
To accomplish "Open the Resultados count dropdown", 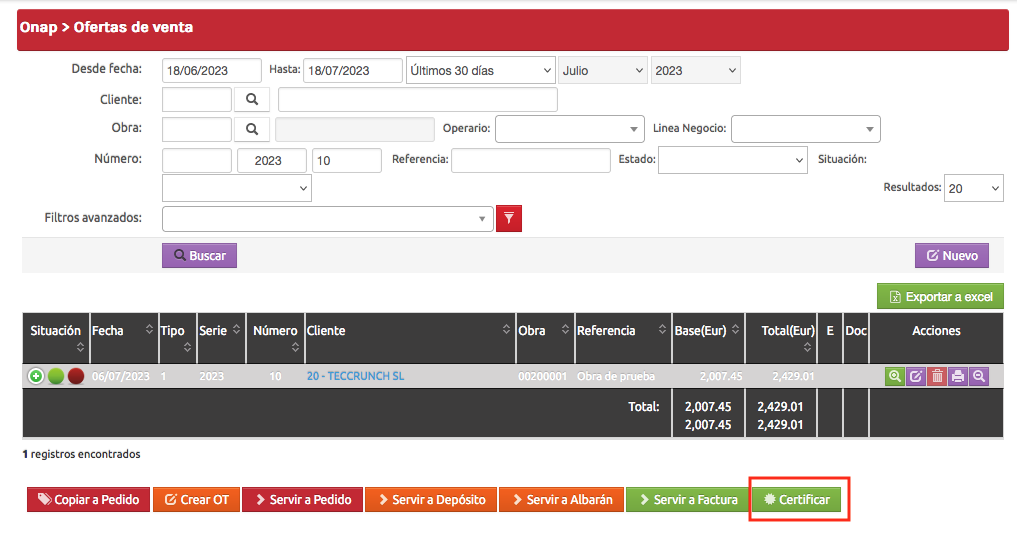I will [x=974, y=188].
